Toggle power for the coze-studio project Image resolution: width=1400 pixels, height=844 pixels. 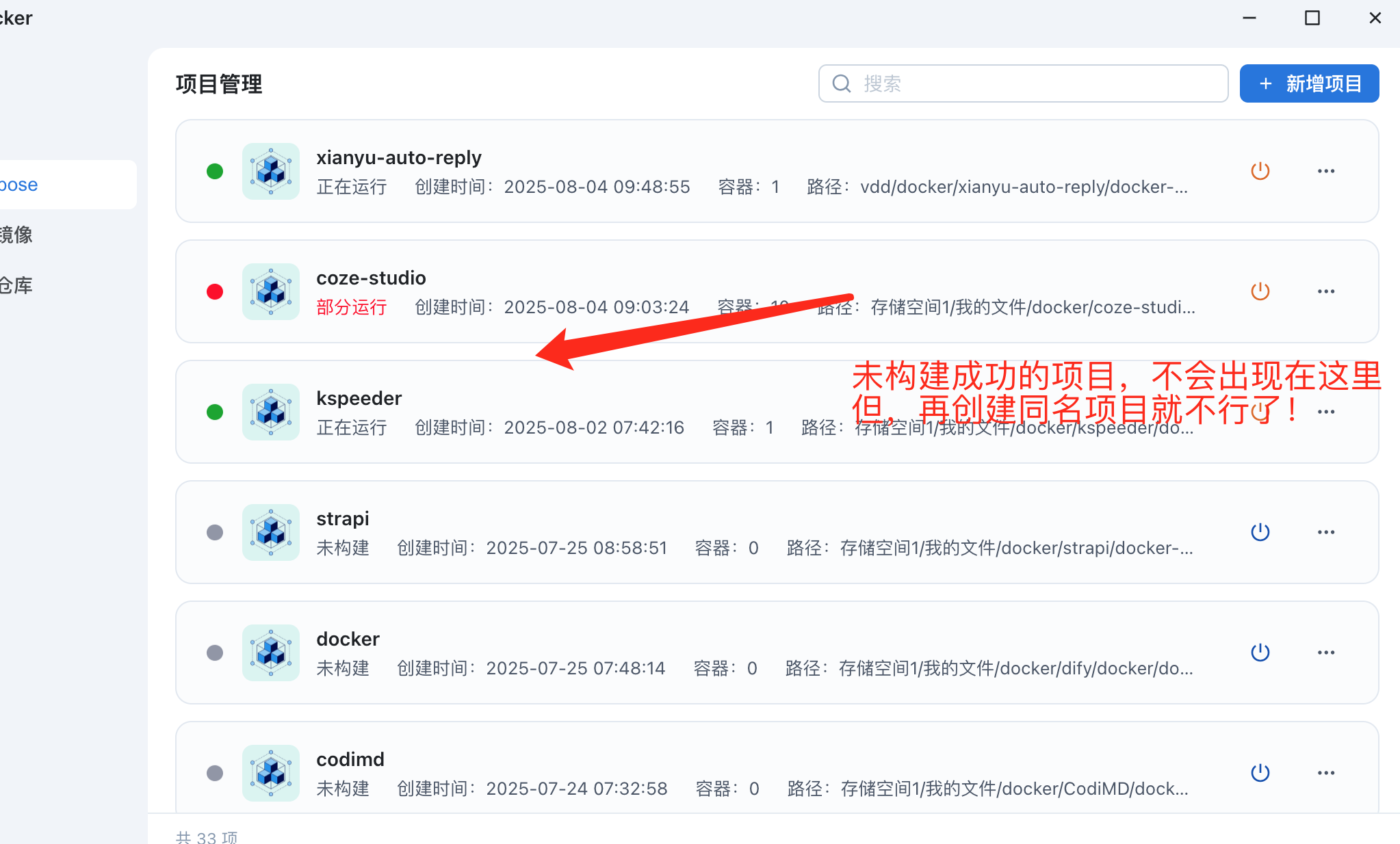coord(1260,291)
